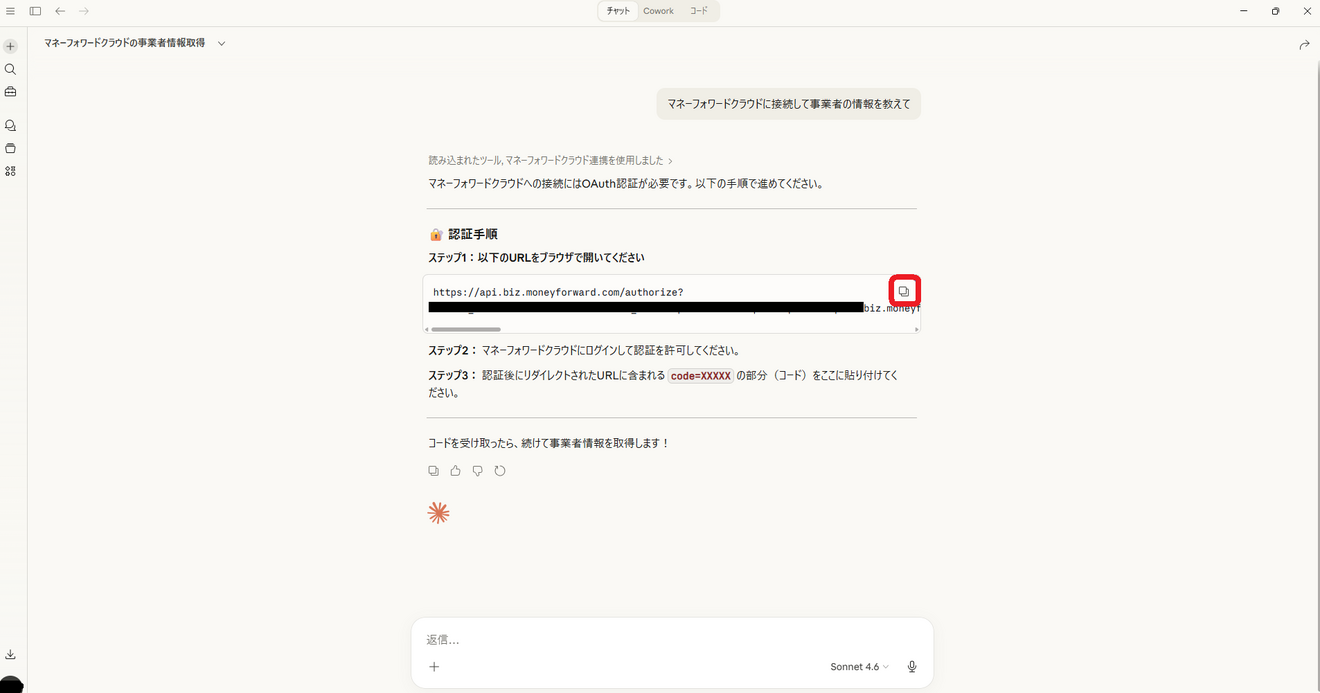Image resolution: width=1320 pixels, height=693 pixels.
Task: Open the artifacts box icon in sidebar
Action: pyautogui.click(x=10, y=148)
